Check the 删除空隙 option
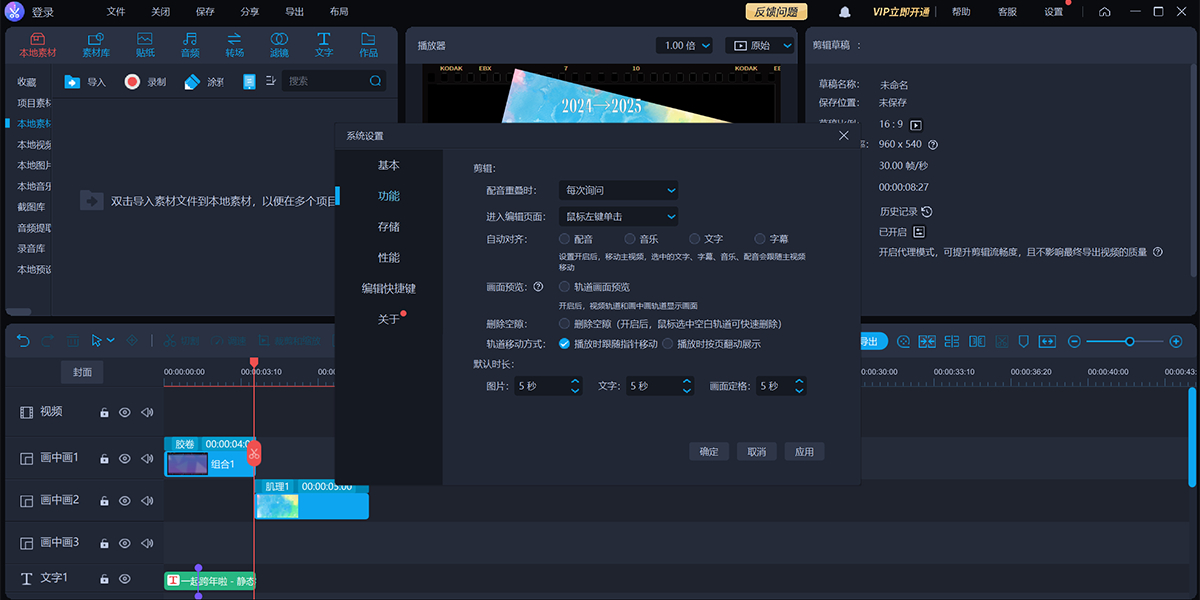 (x=565, y=324)
